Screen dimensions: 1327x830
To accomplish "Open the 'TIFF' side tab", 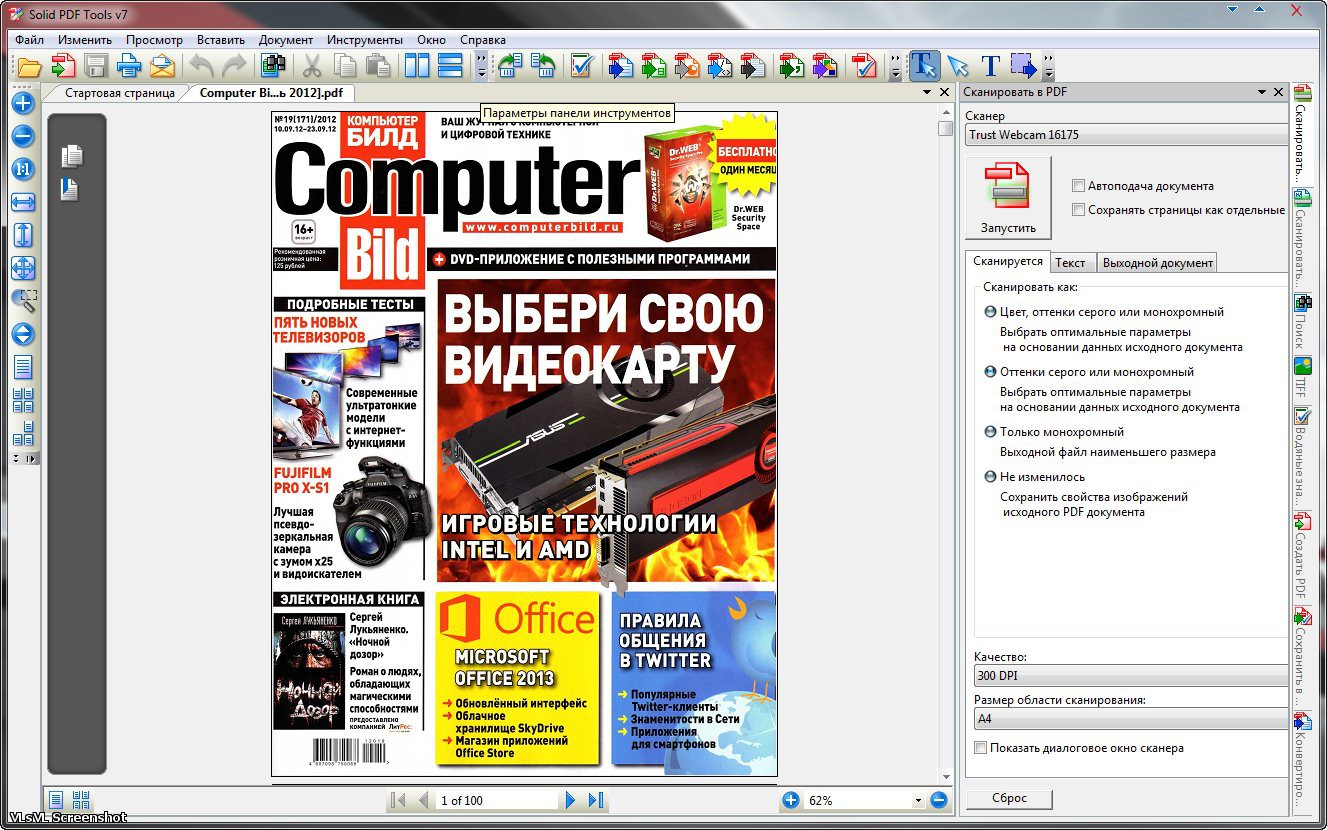I will pyautogui.click(x=1301, y=378).
